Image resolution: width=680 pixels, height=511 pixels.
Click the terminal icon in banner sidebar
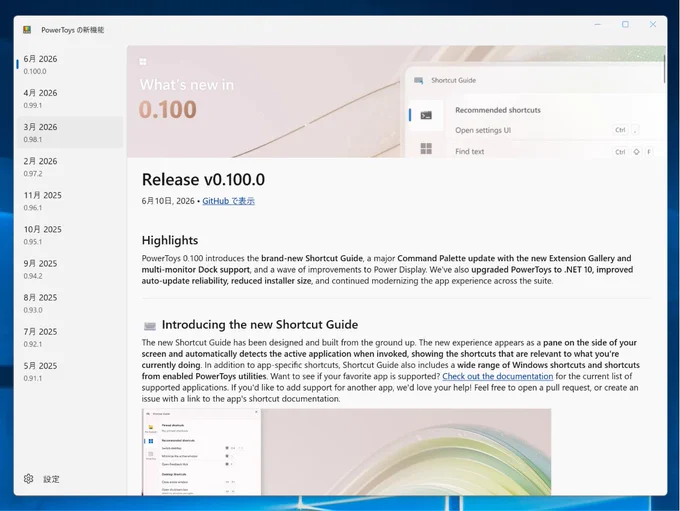click(x=426, y=115)
